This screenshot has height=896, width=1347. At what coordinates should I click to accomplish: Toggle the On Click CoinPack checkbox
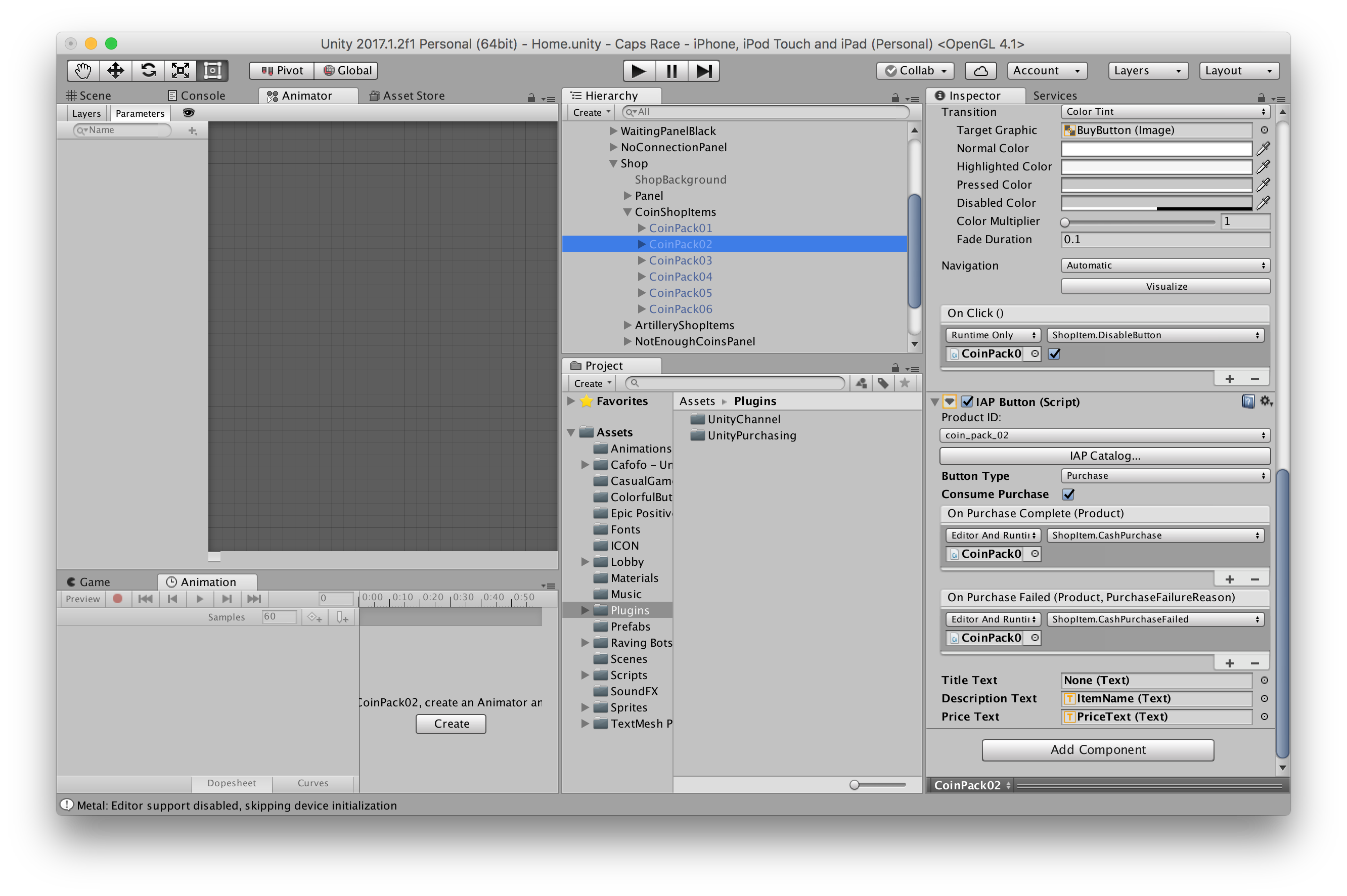tap(1055, 354)
